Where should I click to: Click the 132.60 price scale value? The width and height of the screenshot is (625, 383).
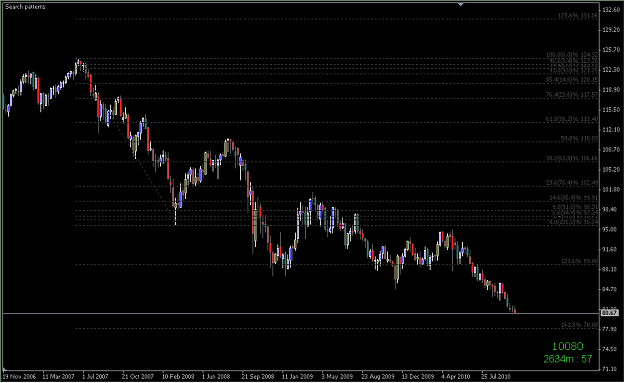(611, 10)
